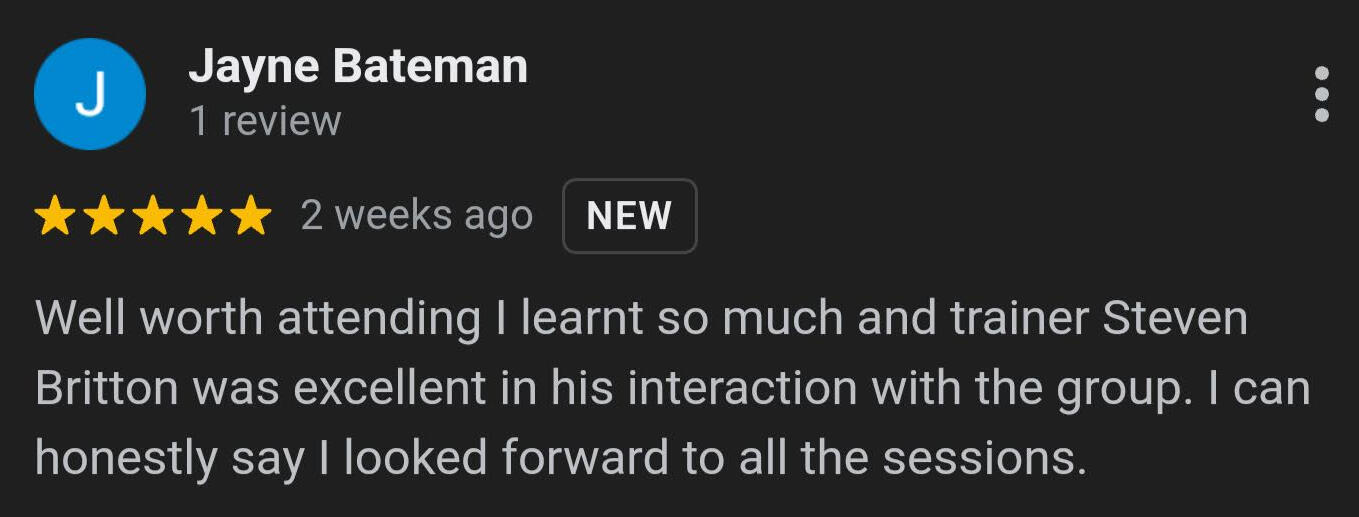Click the "1 review" count text

pos(265,121)
